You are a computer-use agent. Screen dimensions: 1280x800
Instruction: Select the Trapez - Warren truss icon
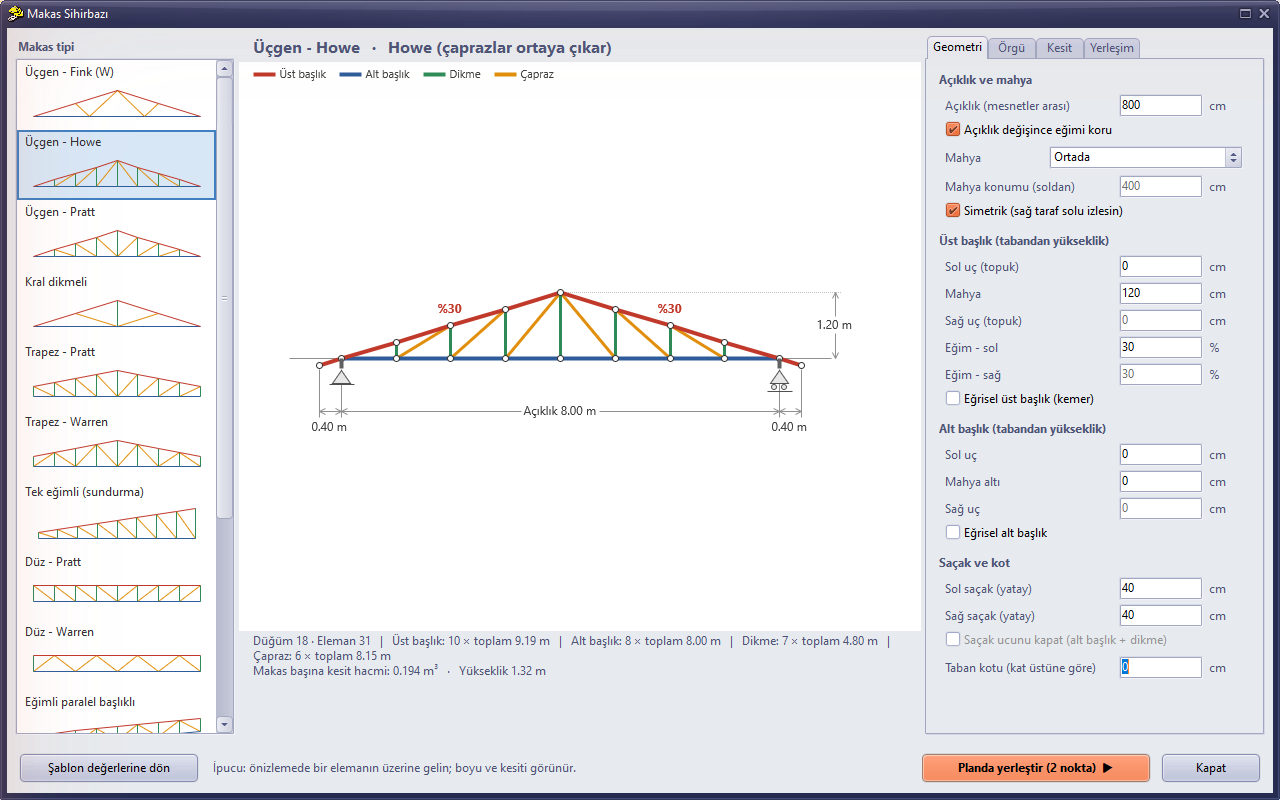click(x=117, y=453)
